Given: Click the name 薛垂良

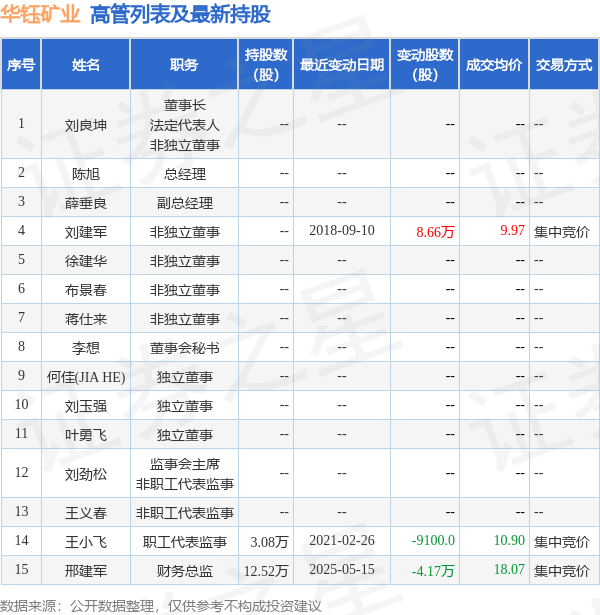Looking at the screenshot, I should pos(85,203).
